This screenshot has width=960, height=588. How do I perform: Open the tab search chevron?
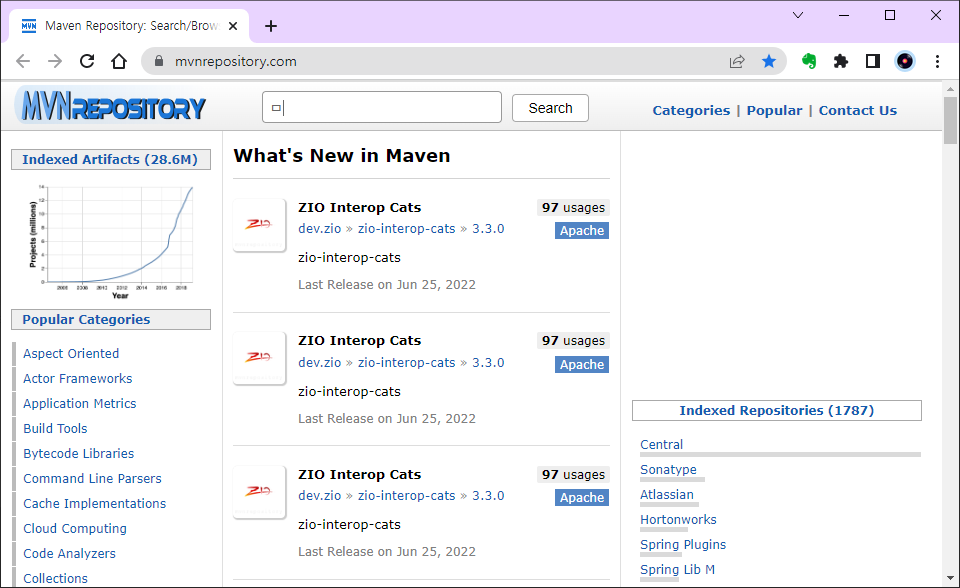click(x=798, y=15)
